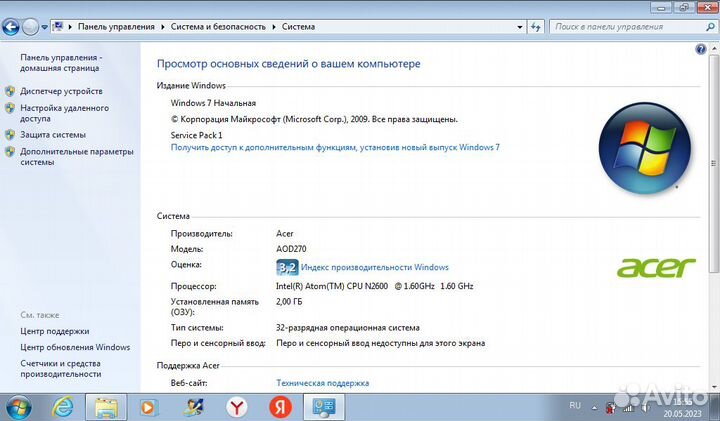Click the 'Service Pack 1' text
Image resolution: width=720 pixels, height=421 pixels.
(x=196, y=135)
